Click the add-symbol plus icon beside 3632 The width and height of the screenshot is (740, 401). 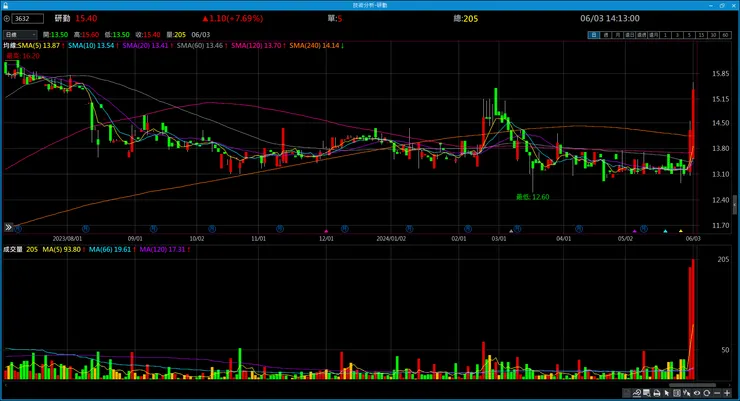pyautogui.click(x=7, y=19)
